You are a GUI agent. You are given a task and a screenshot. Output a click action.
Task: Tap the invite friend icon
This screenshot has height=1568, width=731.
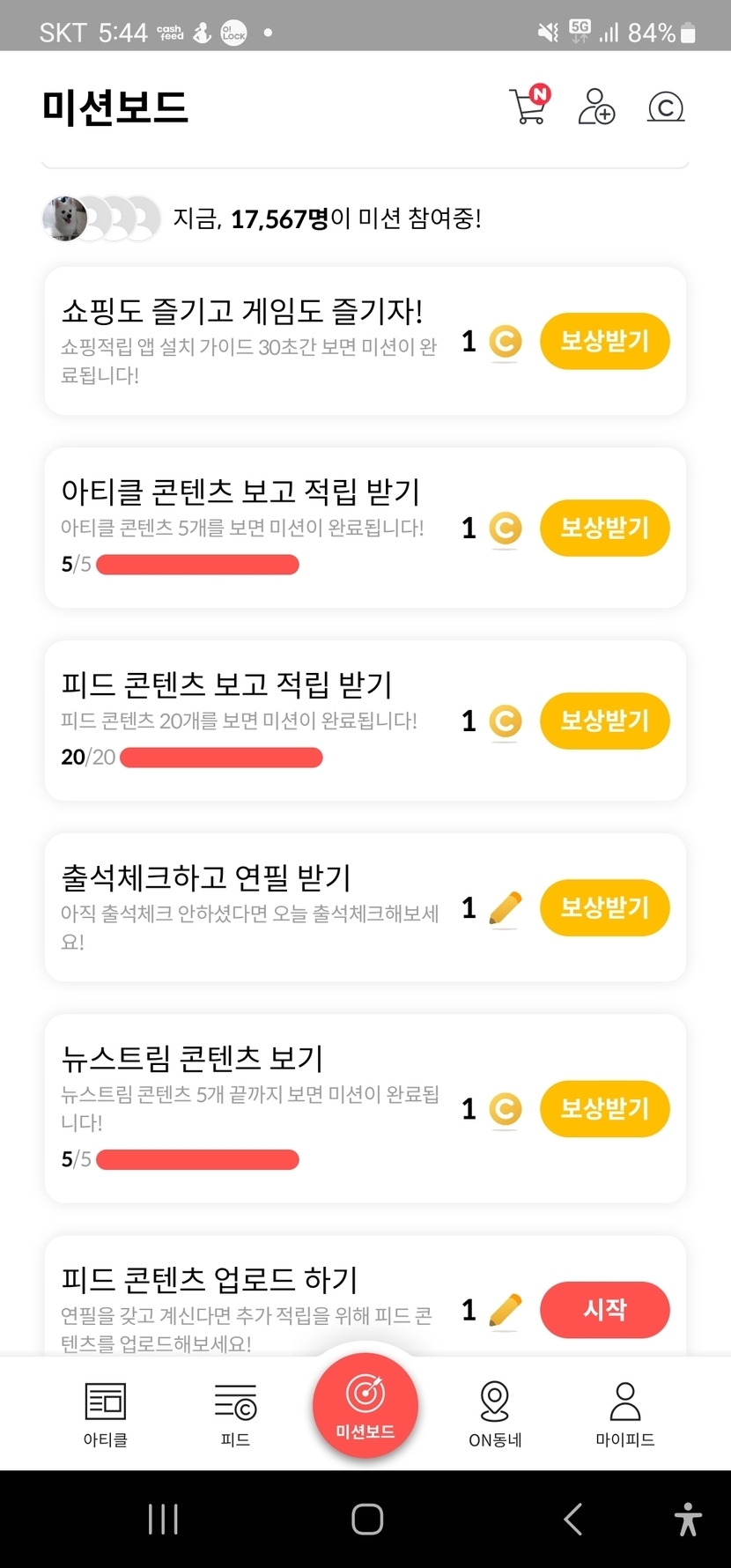(596, 107)
